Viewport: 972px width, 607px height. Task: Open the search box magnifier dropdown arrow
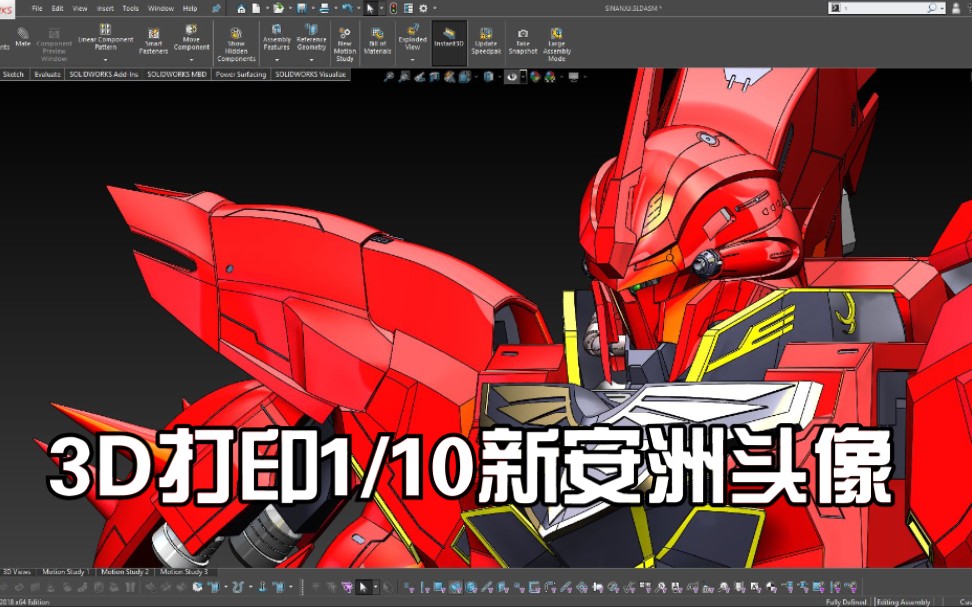(x=942, y=8)
